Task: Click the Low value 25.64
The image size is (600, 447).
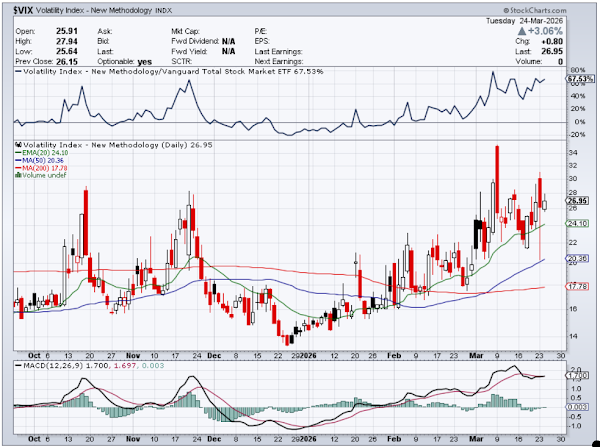Action: [x=67, y=51]
